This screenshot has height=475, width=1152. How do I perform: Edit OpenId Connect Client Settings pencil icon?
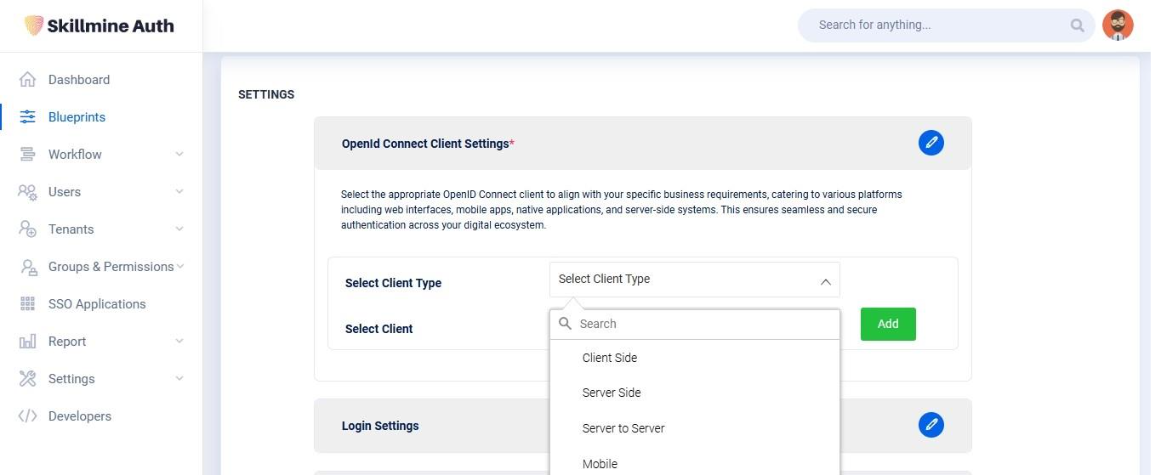coord(930,143)
